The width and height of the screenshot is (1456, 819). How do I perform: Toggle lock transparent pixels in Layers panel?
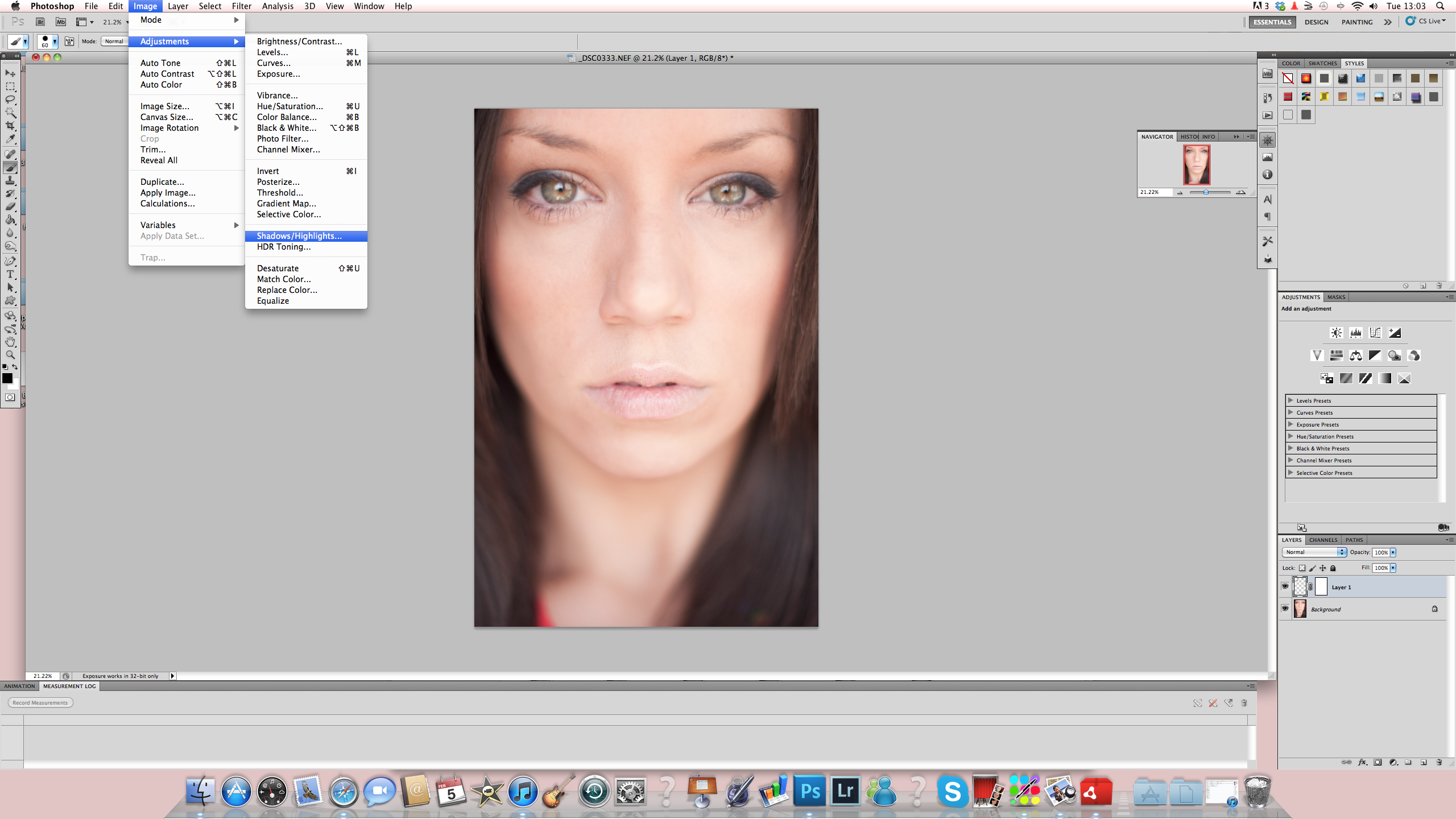pos(1302,568)
